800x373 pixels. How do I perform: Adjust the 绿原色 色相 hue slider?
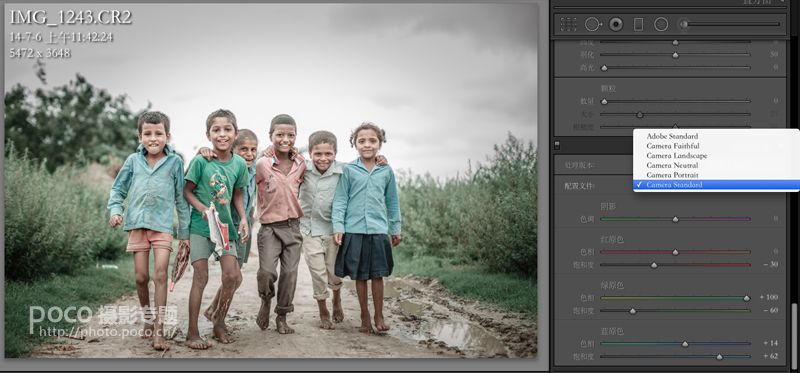click(x=675, y=297)
